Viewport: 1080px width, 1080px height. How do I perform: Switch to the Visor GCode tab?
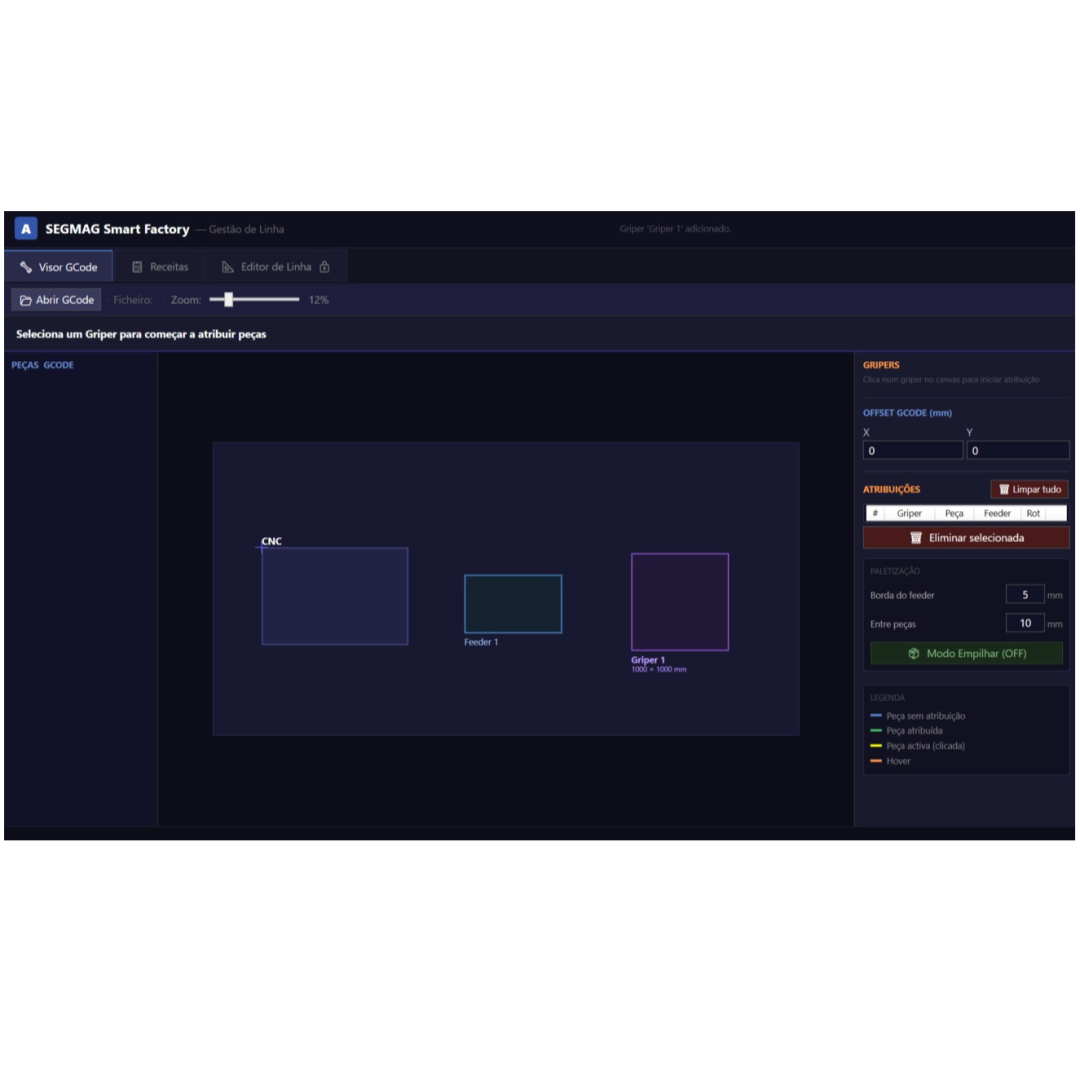[59, 267]
